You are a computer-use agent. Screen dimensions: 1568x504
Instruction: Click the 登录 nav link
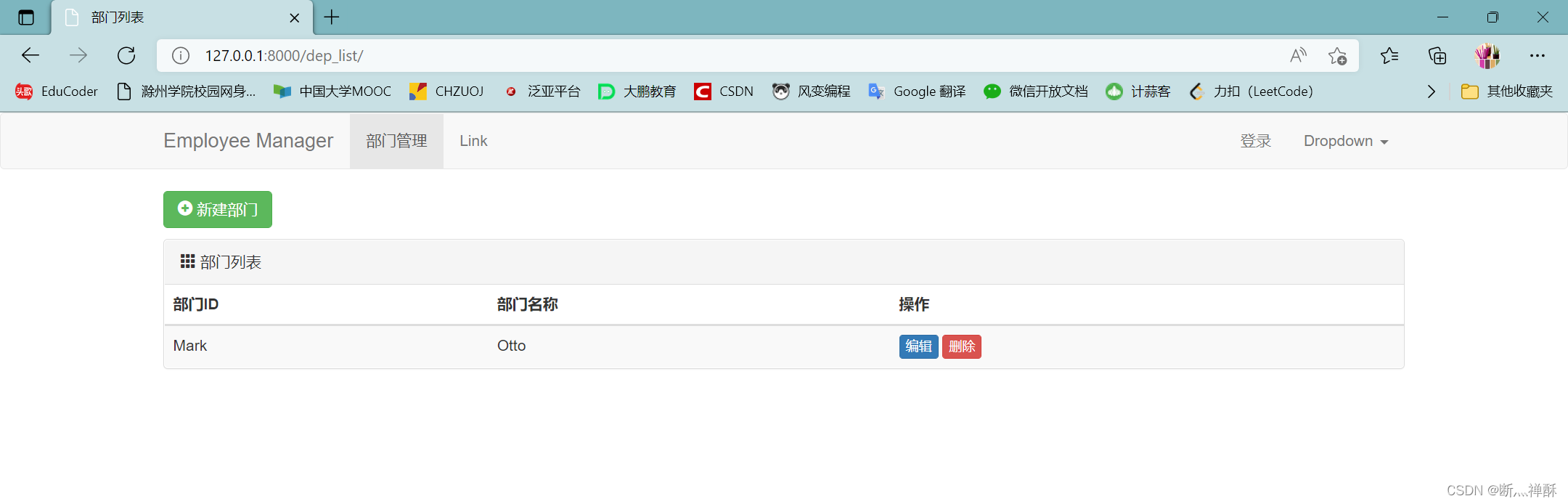(1256, 141)
